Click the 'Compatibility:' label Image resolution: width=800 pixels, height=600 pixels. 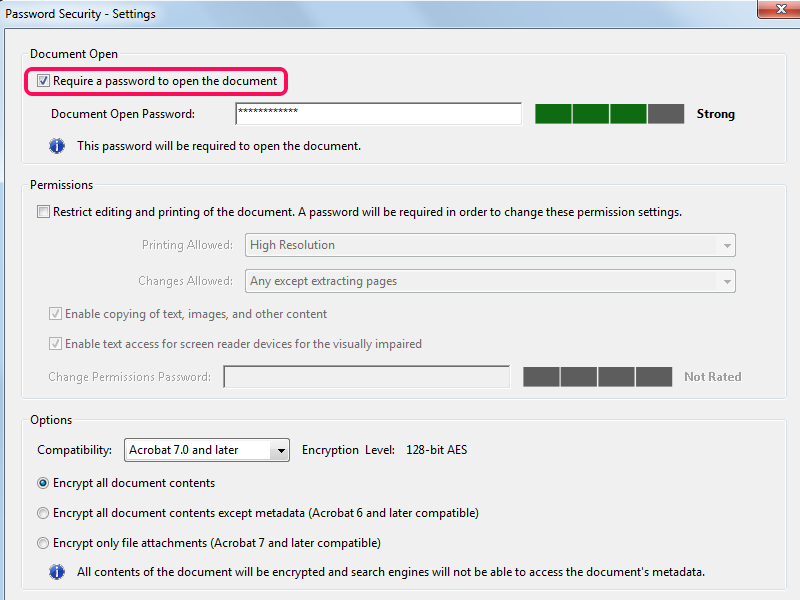click(74, 450)
